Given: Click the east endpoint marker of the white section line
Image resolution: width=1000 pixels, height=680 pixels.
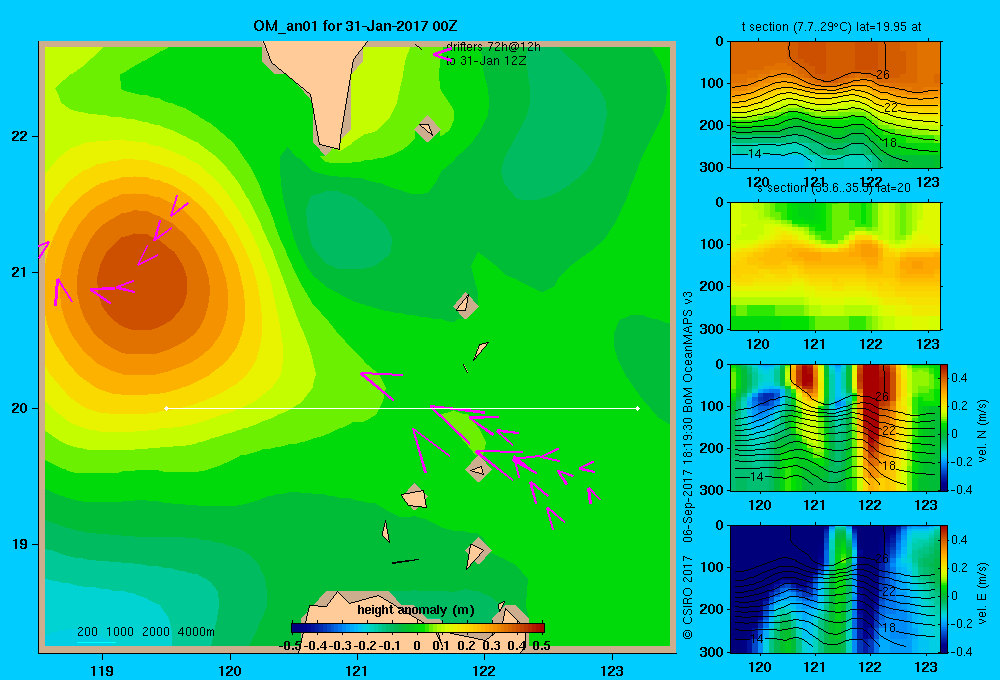Looking at the screenshot, I should [x=638, y=408].
